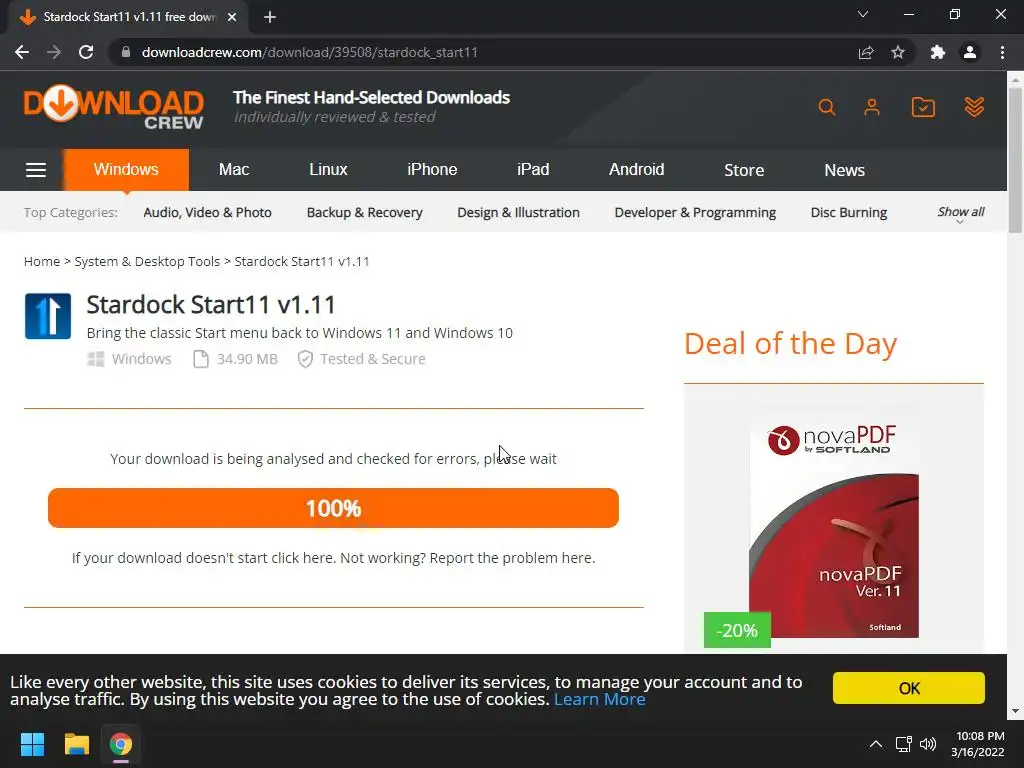The image size is (1024, 768).
Task: Switch to the Mac tab
Action: (x=234, y=170)
